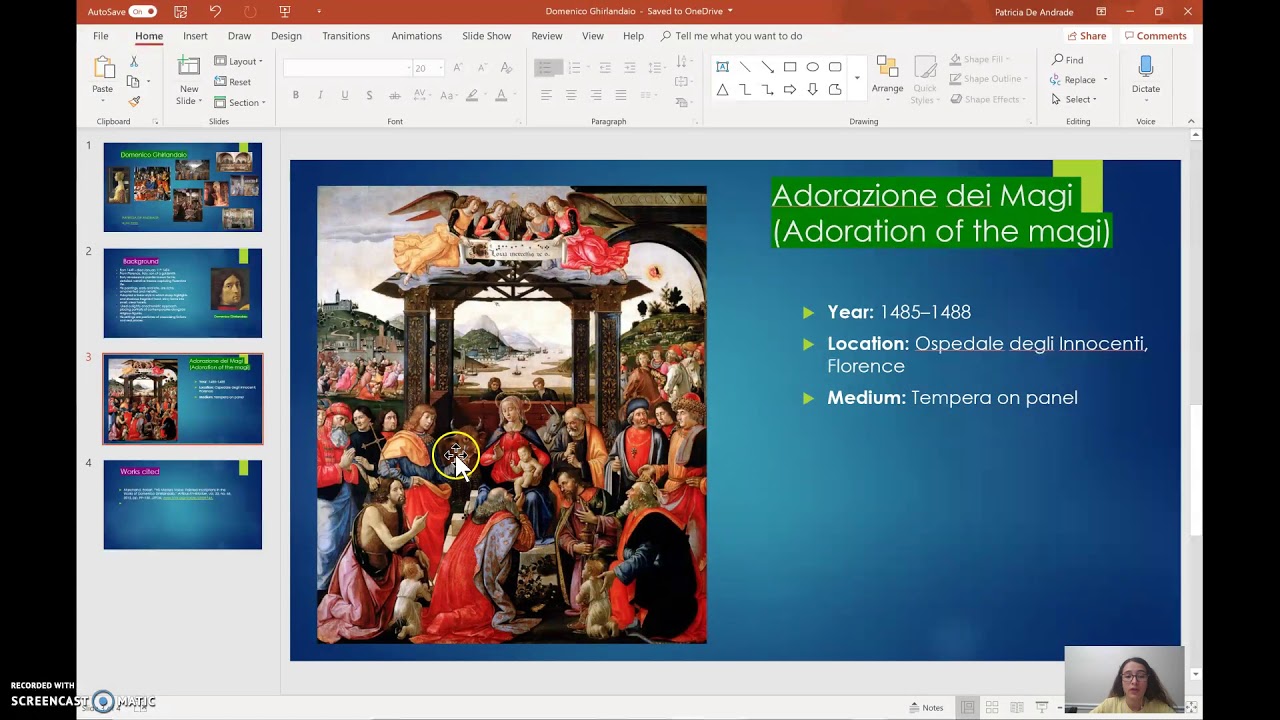This screenshot has width=1280, height=720.
Task: Select the Arrow line shape
Action: 767,67
